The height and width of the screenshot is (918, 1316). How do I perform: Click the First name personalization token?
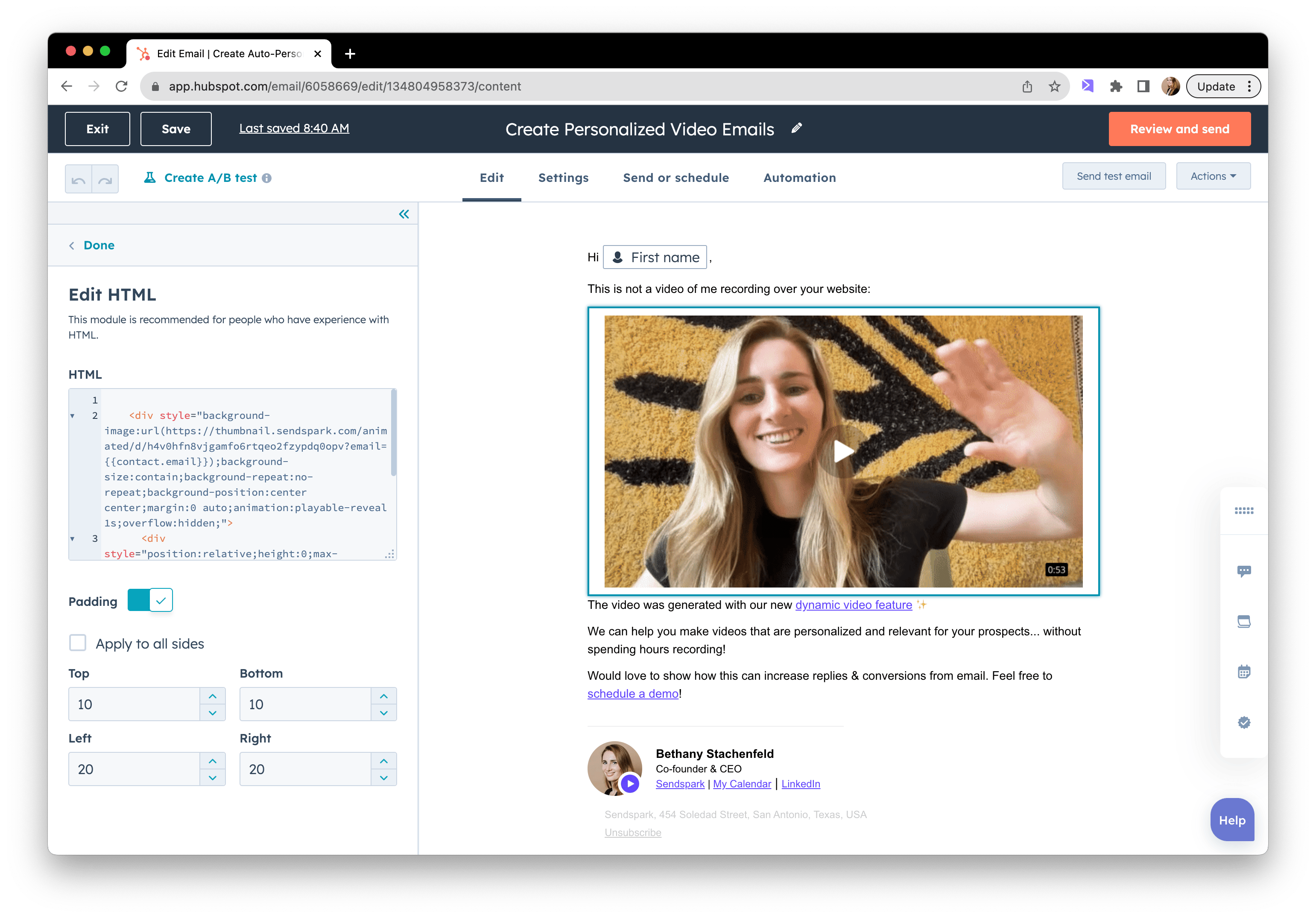click(x=655, y=257)
